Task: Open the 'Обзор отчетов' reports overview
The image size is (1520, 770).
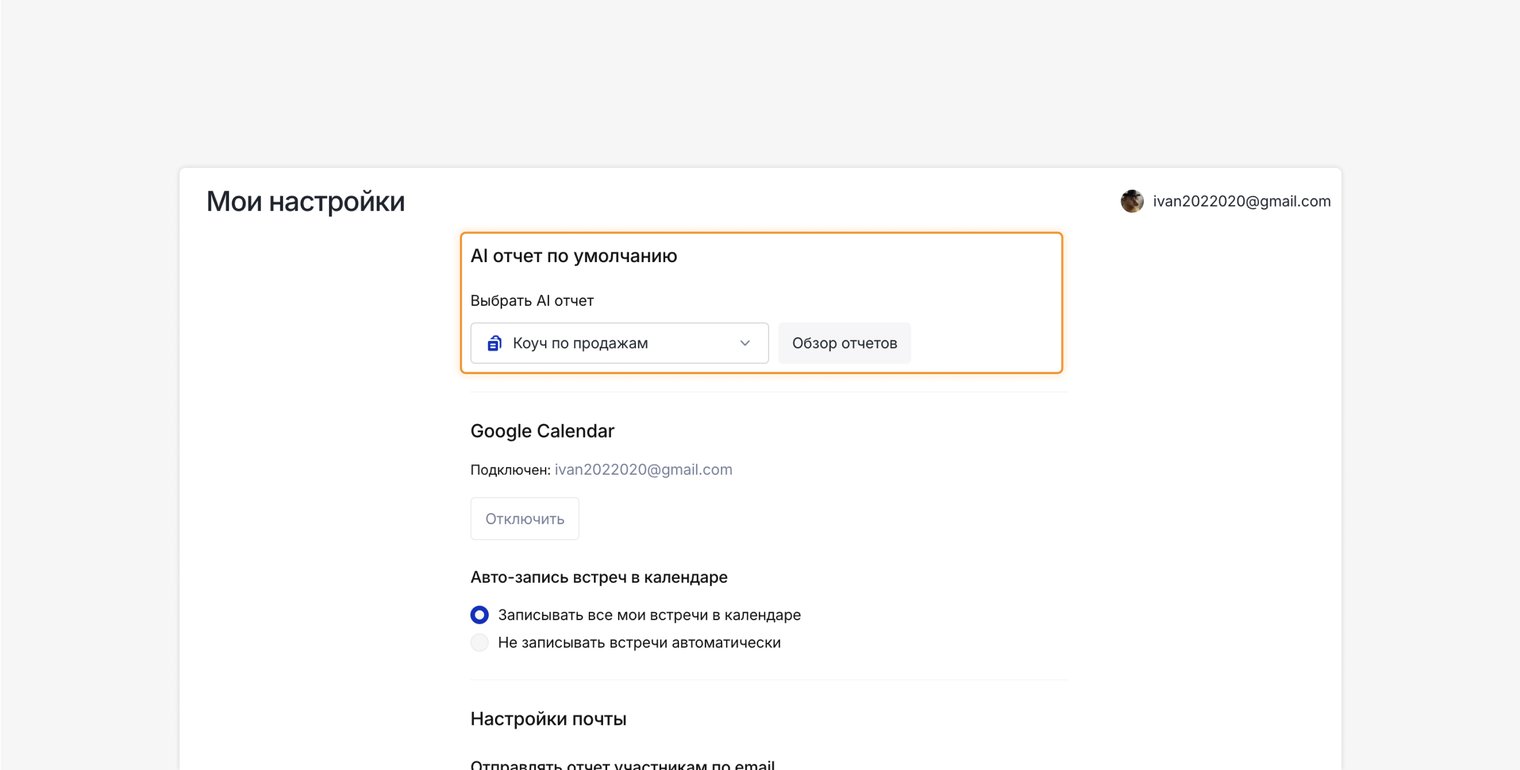Action: click(x=844, y=343)
